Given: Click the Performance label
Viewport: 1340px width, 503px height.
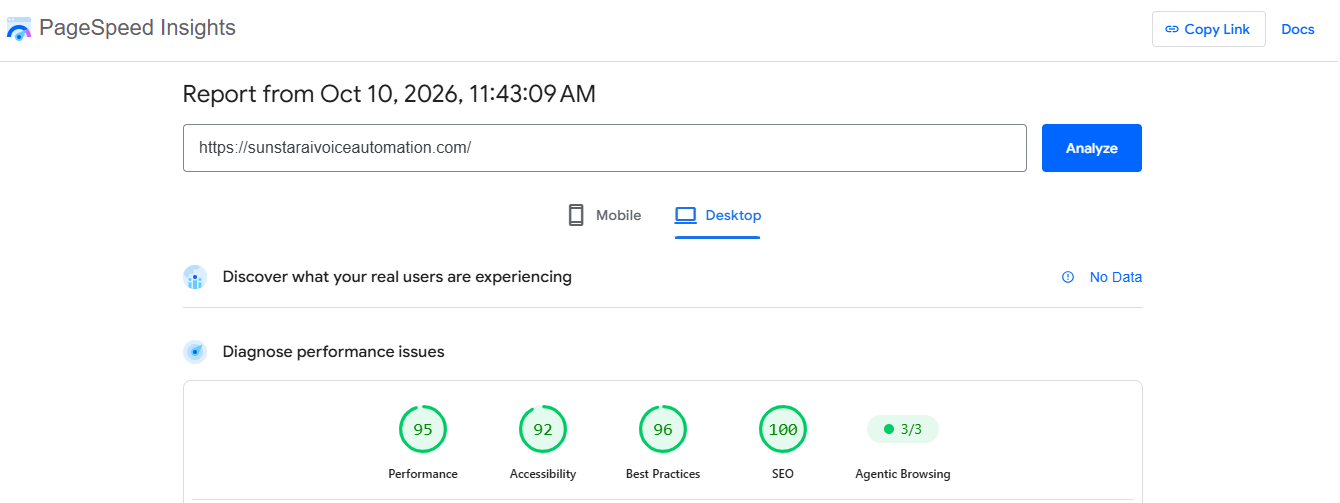Looking at the screenshot, I should (x=423, y=474).
